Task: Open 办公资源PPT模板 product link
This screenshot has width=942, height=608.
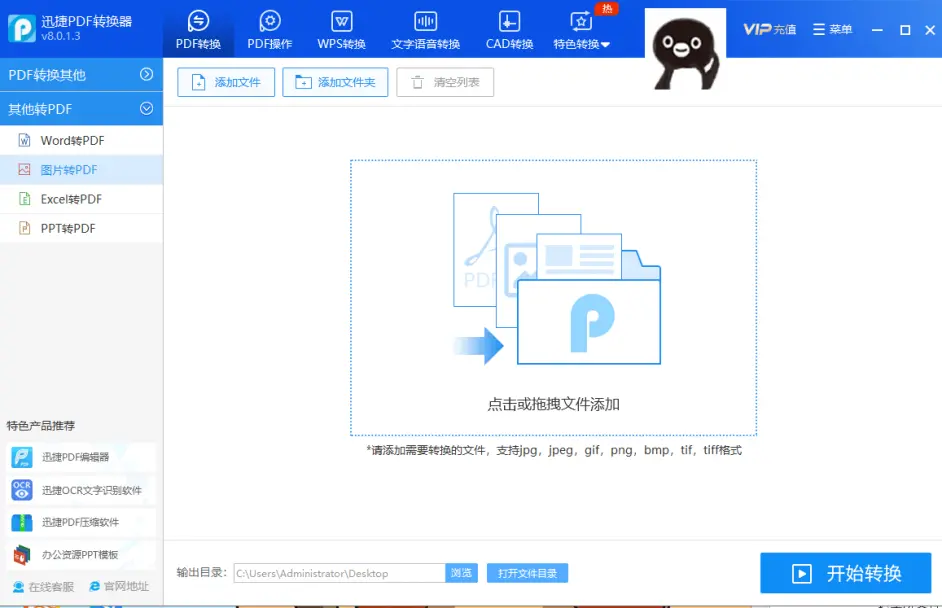Action: coord(81,555)
